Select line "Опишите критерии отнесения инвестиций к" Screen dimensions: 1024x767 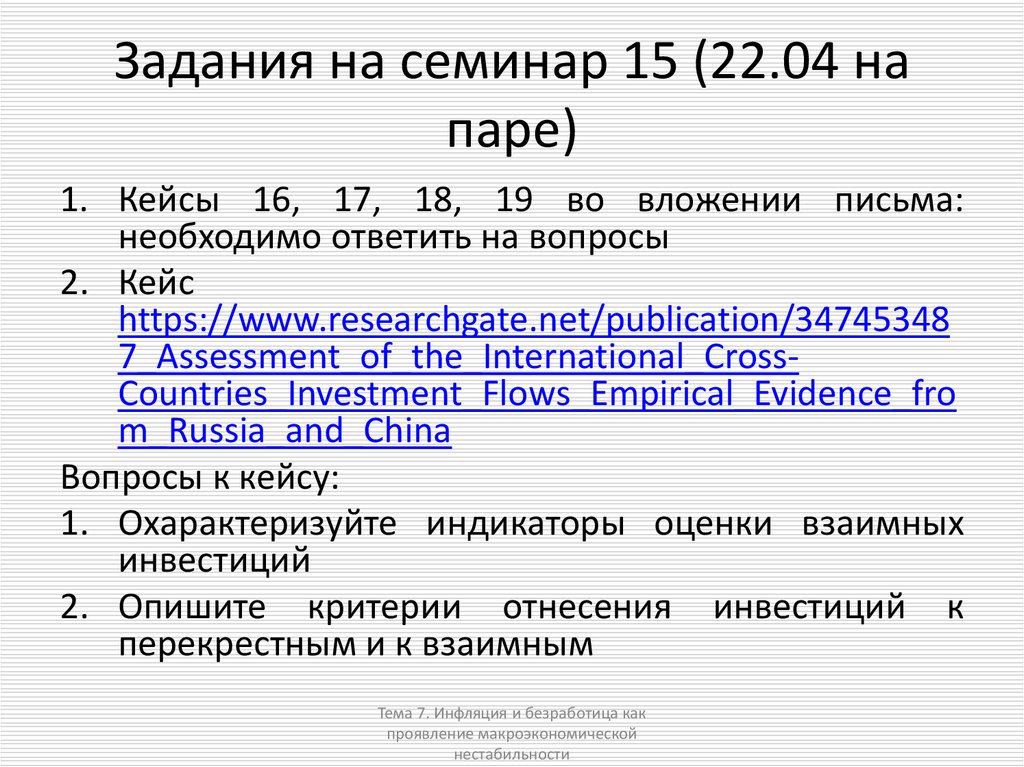[x=541, y=607]
